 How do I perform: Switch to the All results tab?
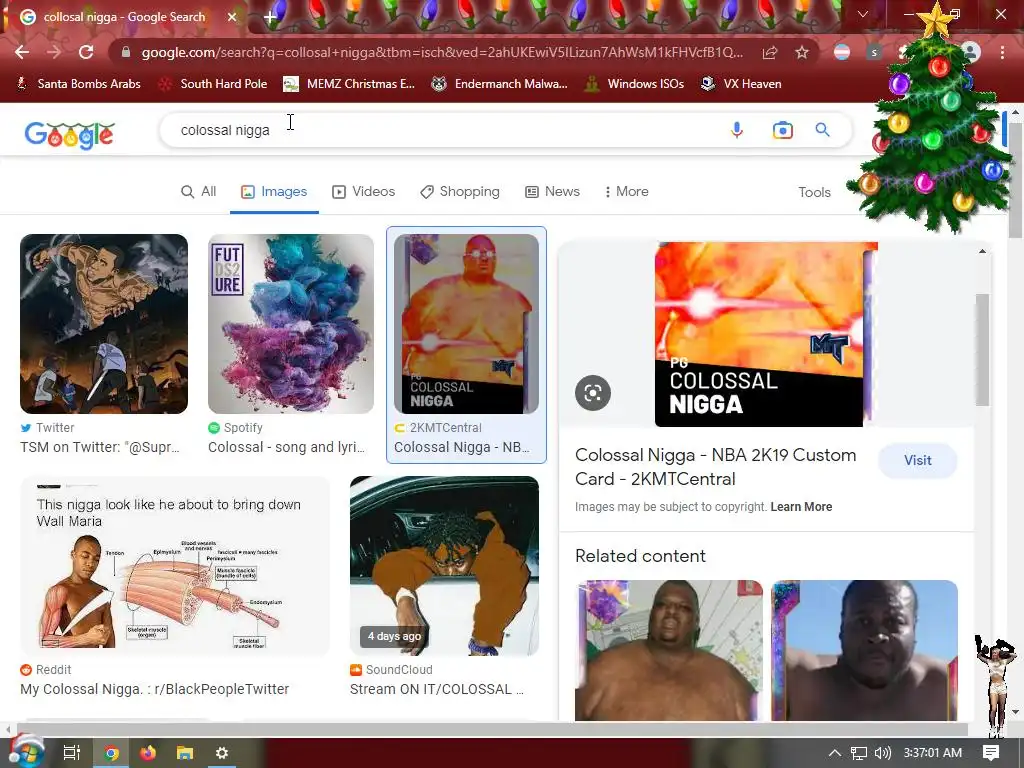click(199, 191)
